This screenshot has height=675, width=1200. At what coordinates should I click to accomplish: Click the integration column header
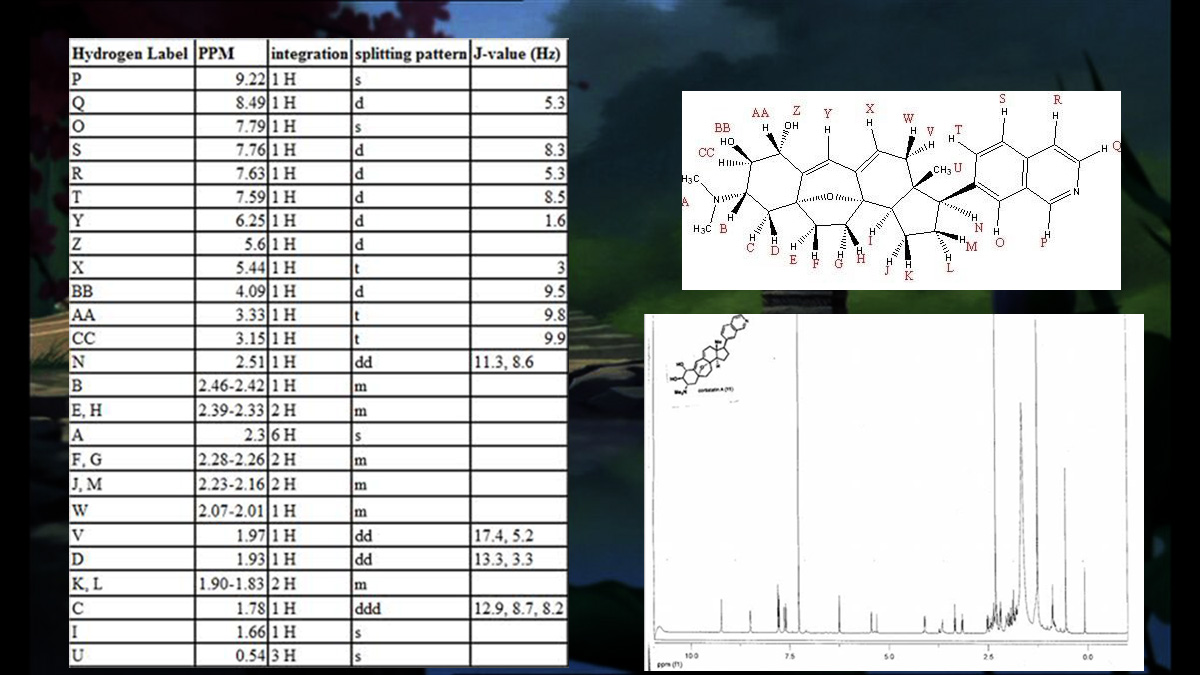pos(309,53)
